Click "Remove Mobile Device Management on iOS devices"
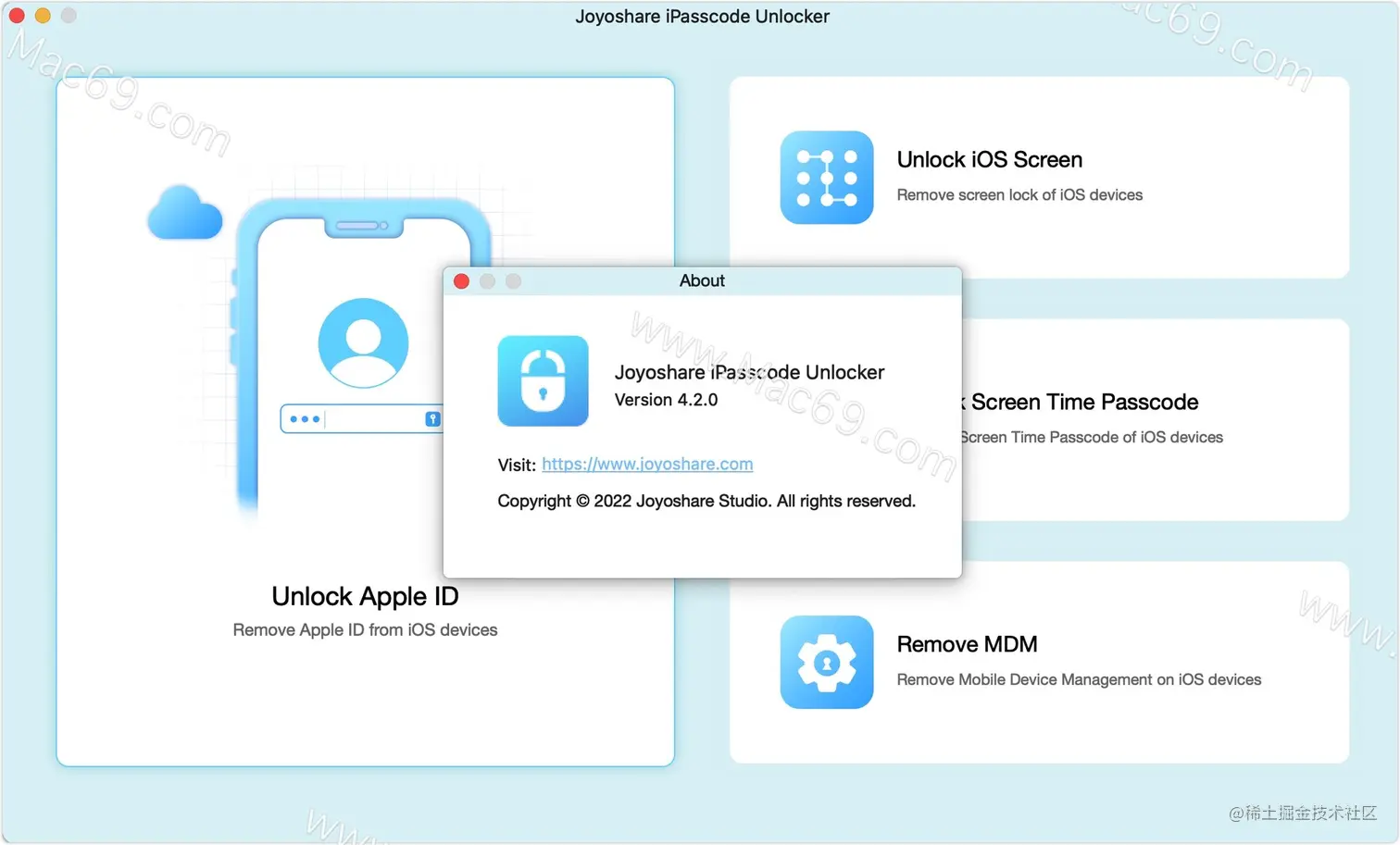1400x845 pixels. [x=1079, y=679]
